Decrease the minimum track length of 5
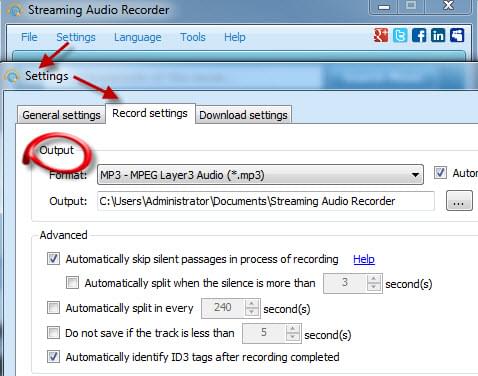478x376 pixels. pyautogui.click(x=293, y=337)
